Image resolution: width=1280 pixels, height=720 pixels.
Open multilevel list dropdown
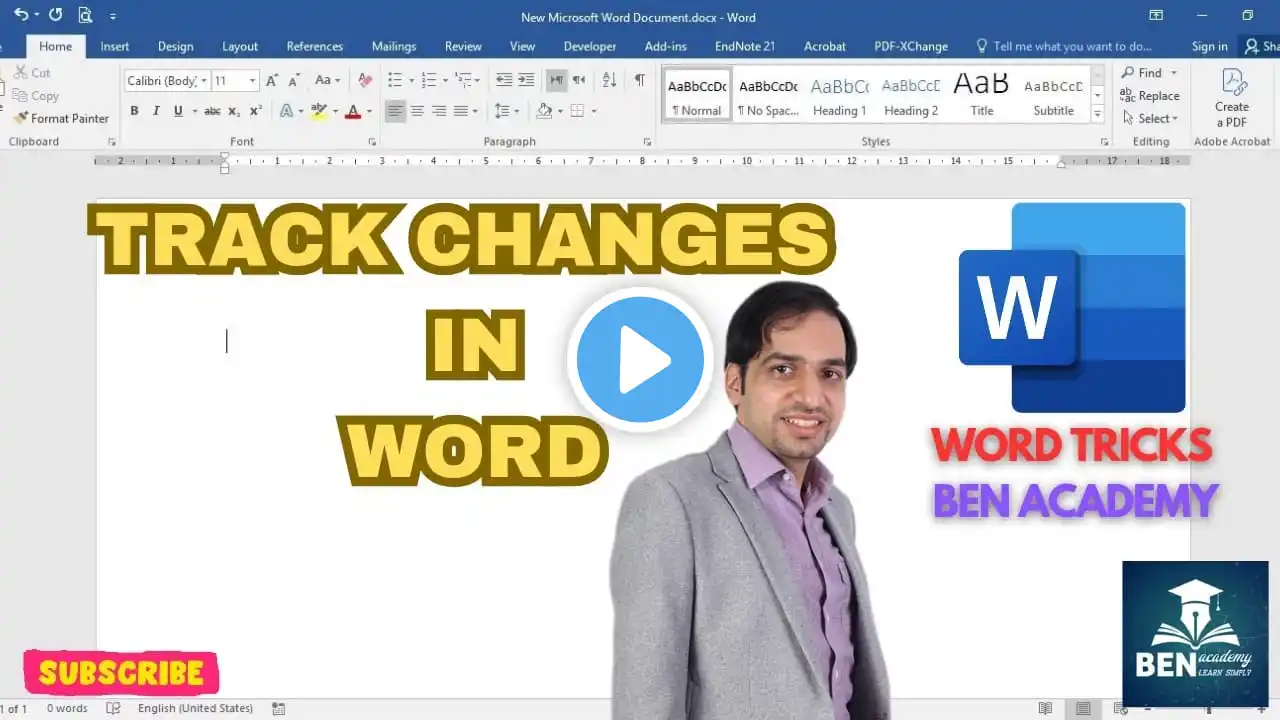pos(478,81)
